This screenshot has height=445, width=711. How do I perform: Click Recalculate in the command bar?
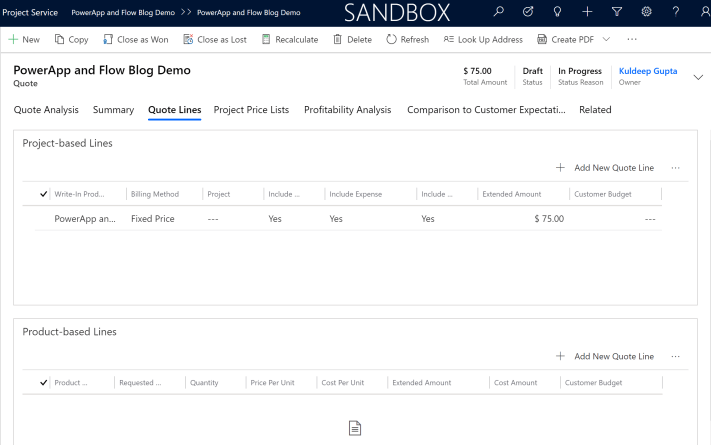click(289, 39)
